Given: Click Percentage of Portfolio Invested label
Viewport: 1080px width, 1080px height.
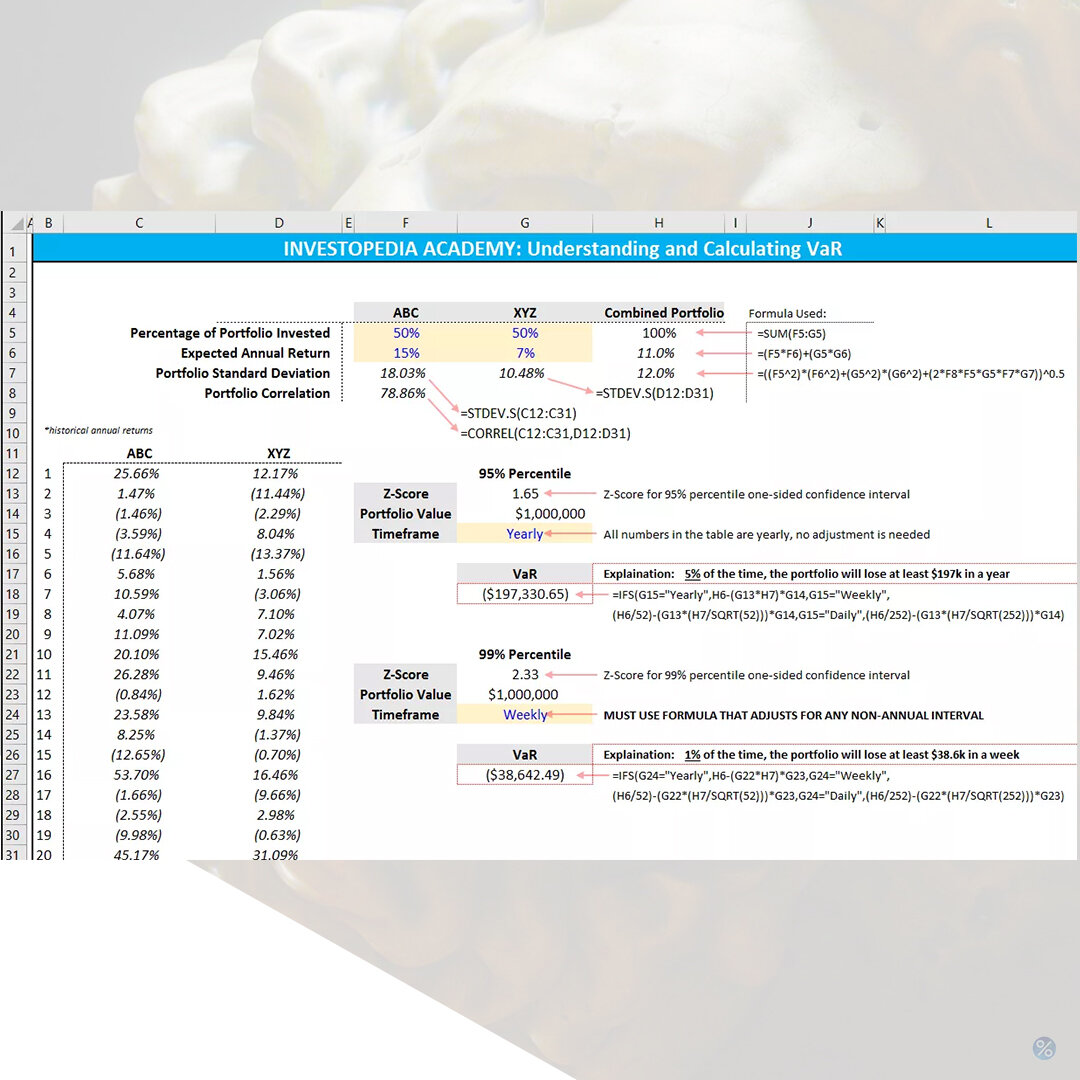Looking at the screenshot, I should 230,333.
